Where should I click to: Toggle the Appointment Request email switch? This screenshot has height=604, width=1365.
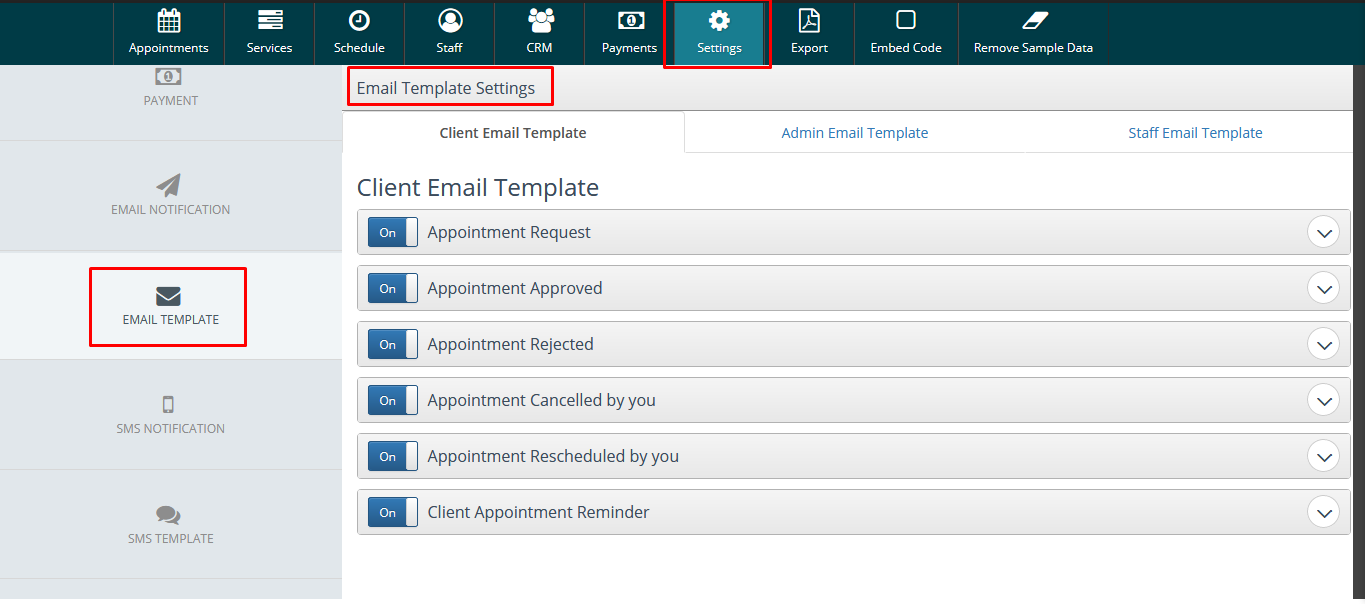[393, 232]
